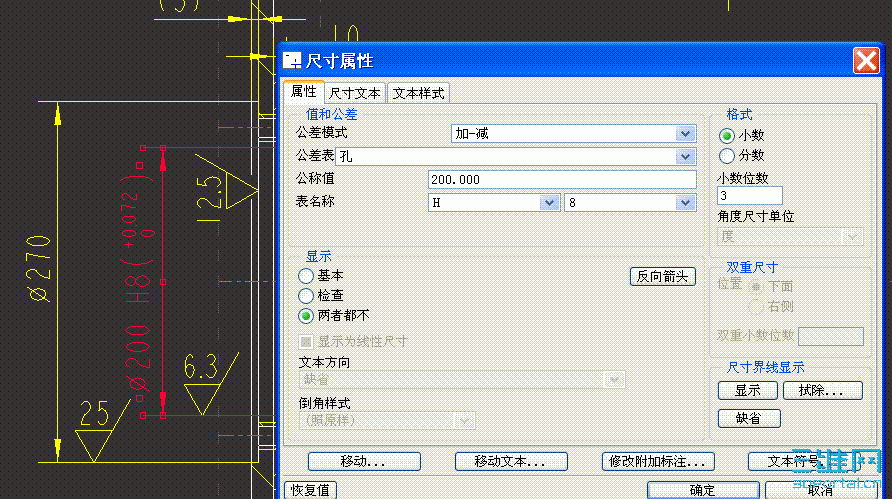The width and height of the screenshot is (892, 499).
Task: Switch to the 属性 tab
Action: tap(304, 92)
